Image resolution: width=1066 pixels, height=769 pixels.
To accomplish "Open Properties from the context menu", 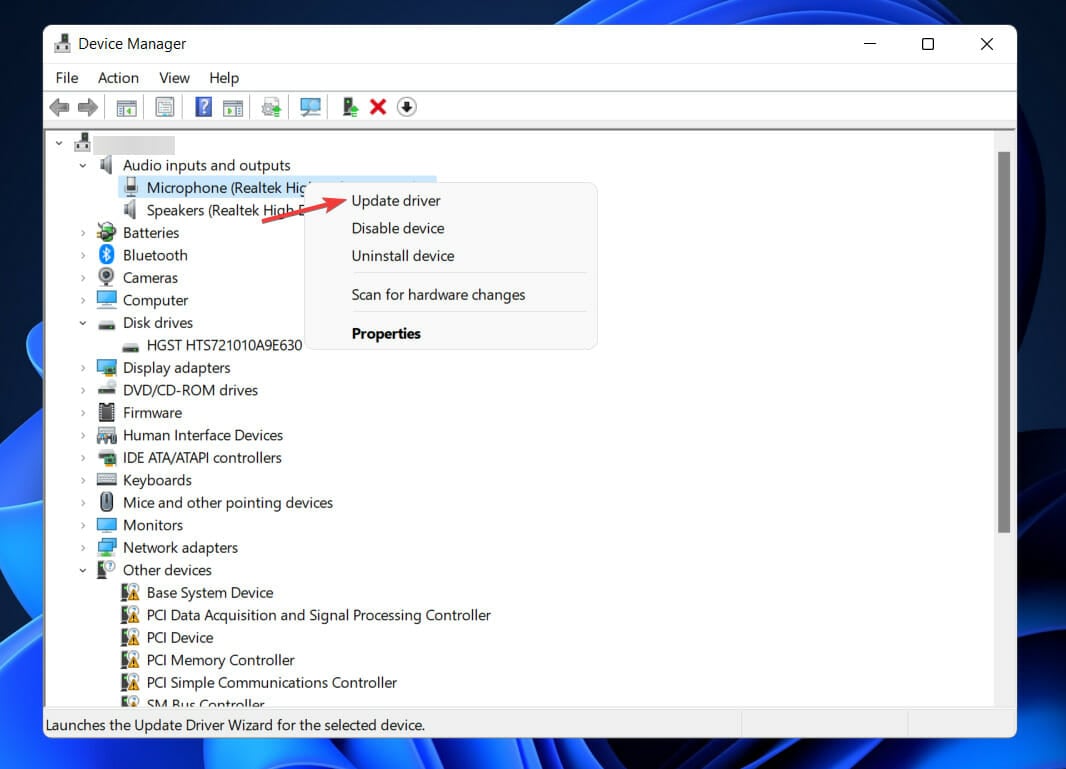I will tap(385, 334).
